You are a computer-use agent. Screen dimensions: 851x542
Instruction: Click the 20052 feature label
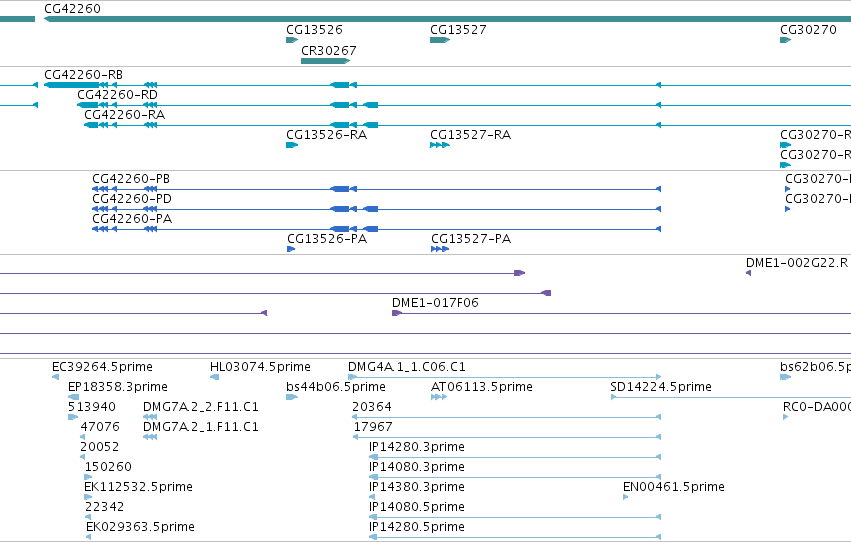pyautogui.click(x=99, y=448)
